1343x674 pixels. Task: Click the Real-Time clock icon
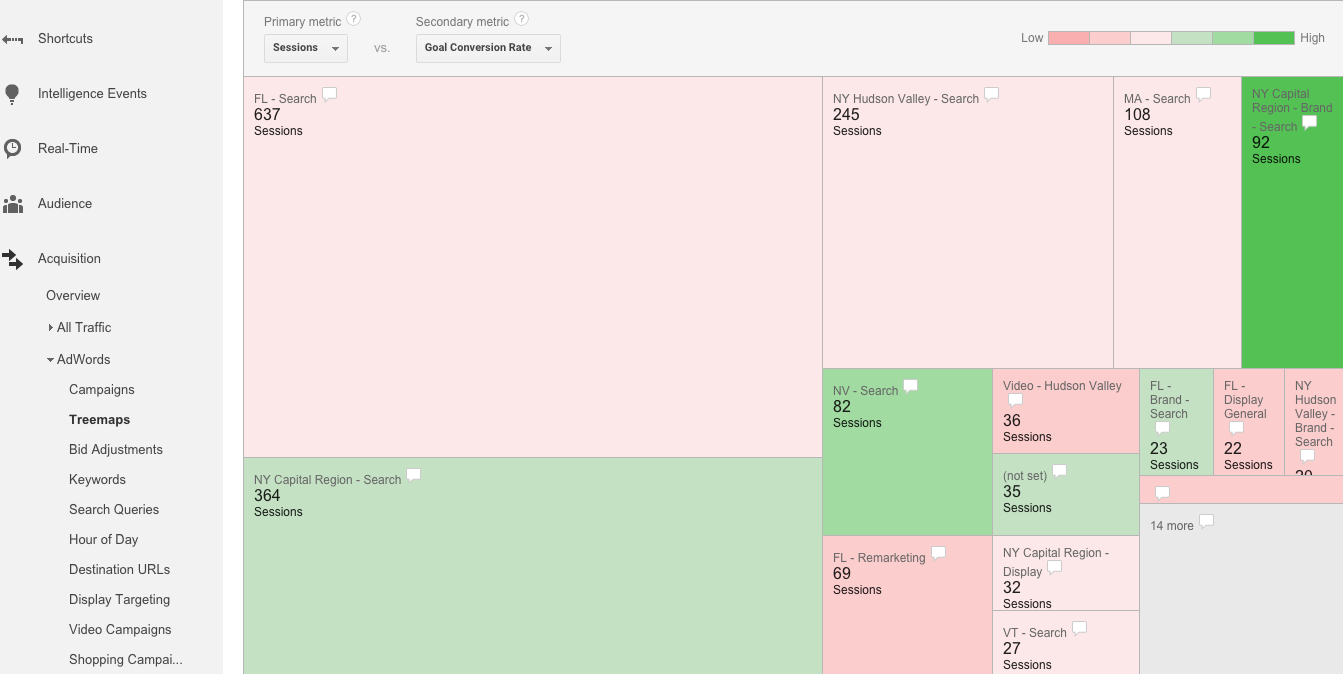[x=12, y=149]
